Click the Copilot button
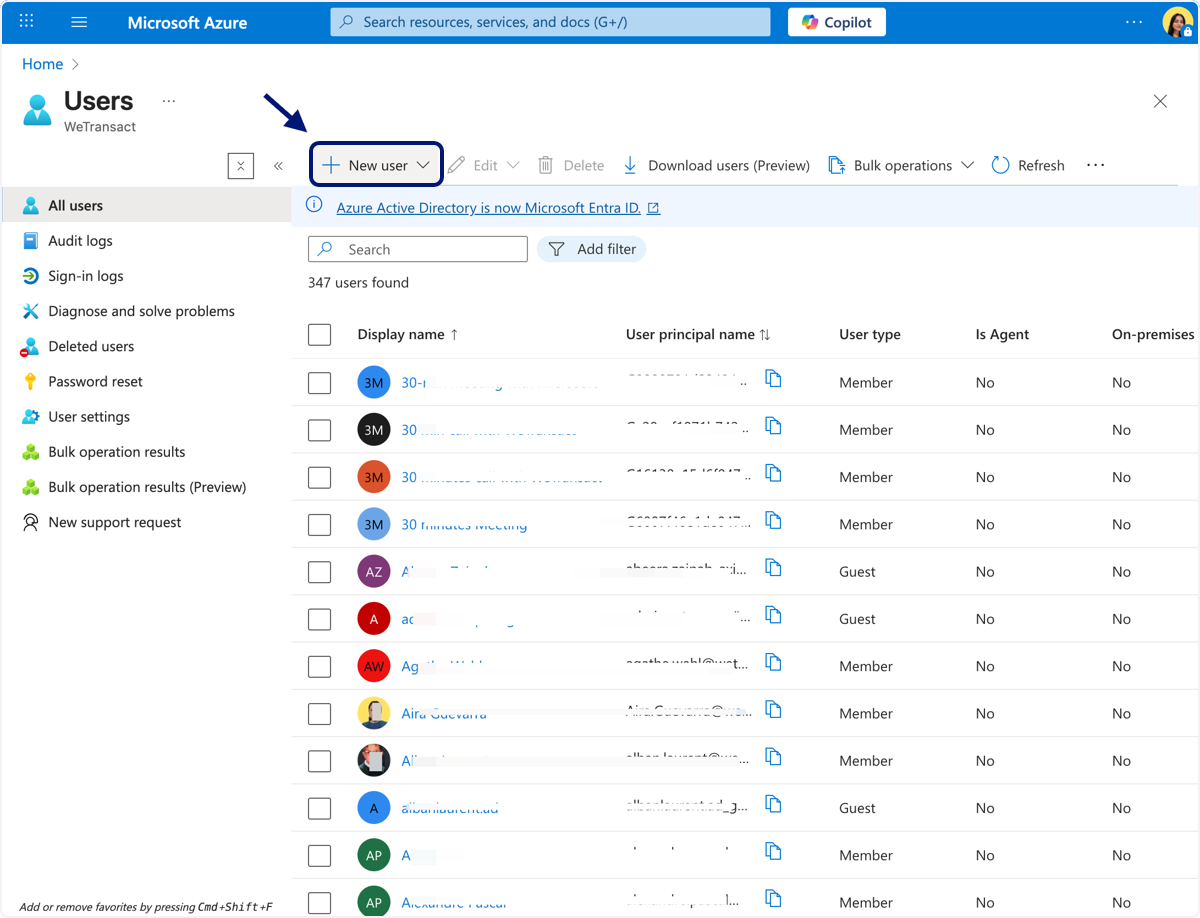 pyautogui.click(x=837, y=22)
